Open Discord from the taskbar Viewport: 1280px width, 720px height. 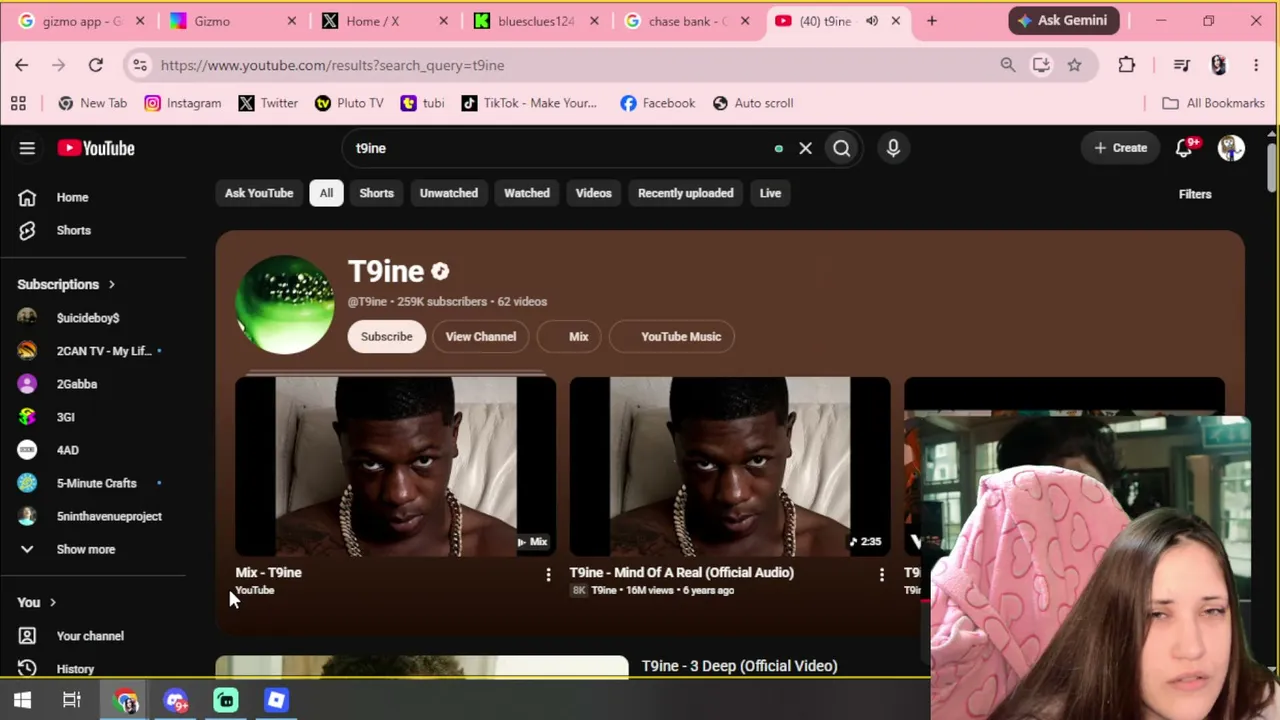[x=176, y=700]
